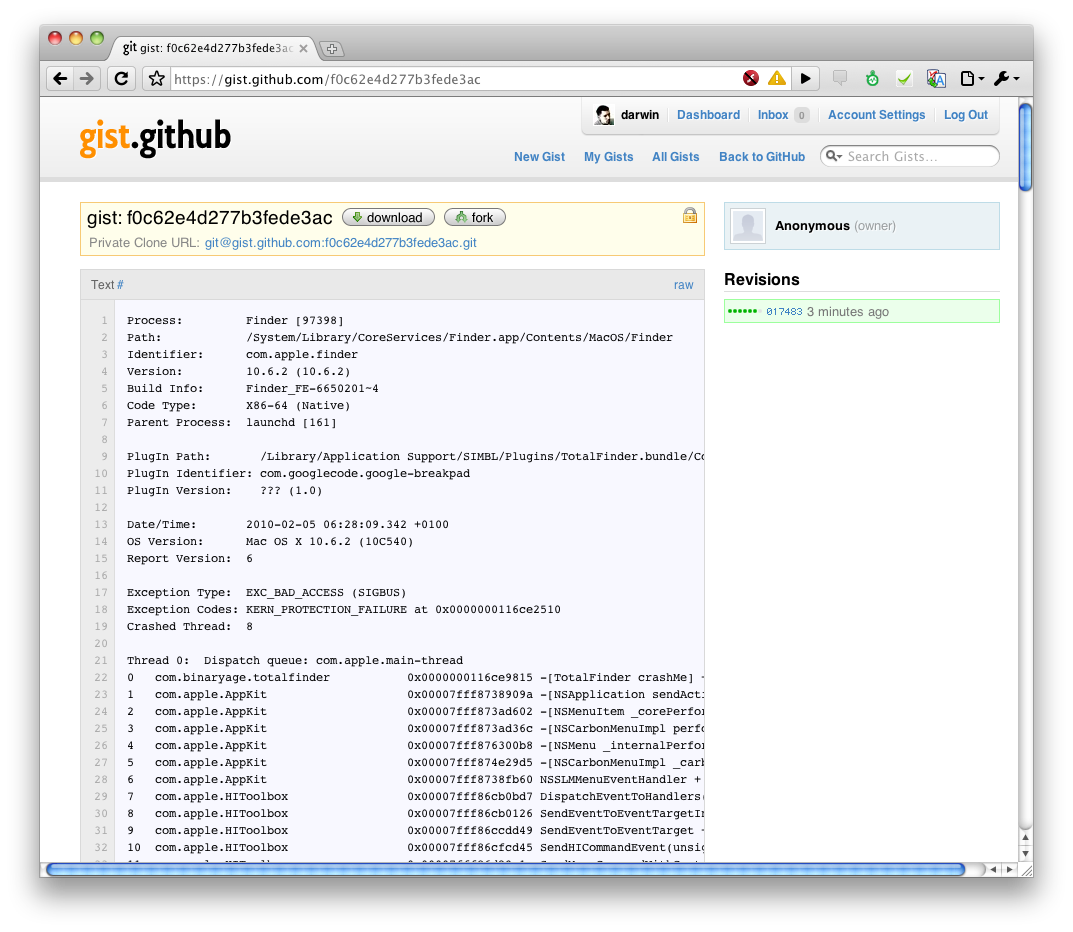Fork this gist
The image size is (1073, 932).
pyautogui.click(x=475, y=217)
